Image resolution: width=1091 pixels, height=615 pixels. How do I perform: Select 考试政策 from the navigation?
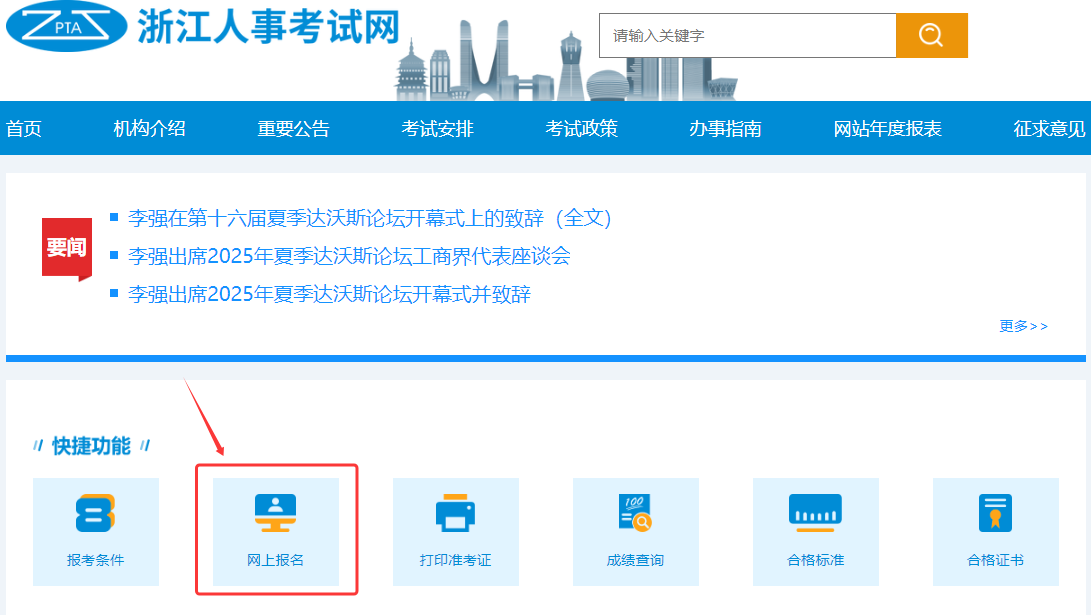(580, 128)
